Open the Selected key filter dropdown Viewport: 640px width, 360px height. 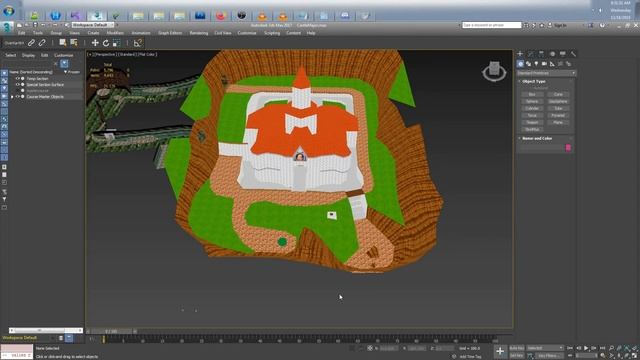pyautogui.click(x=545, y=348)
